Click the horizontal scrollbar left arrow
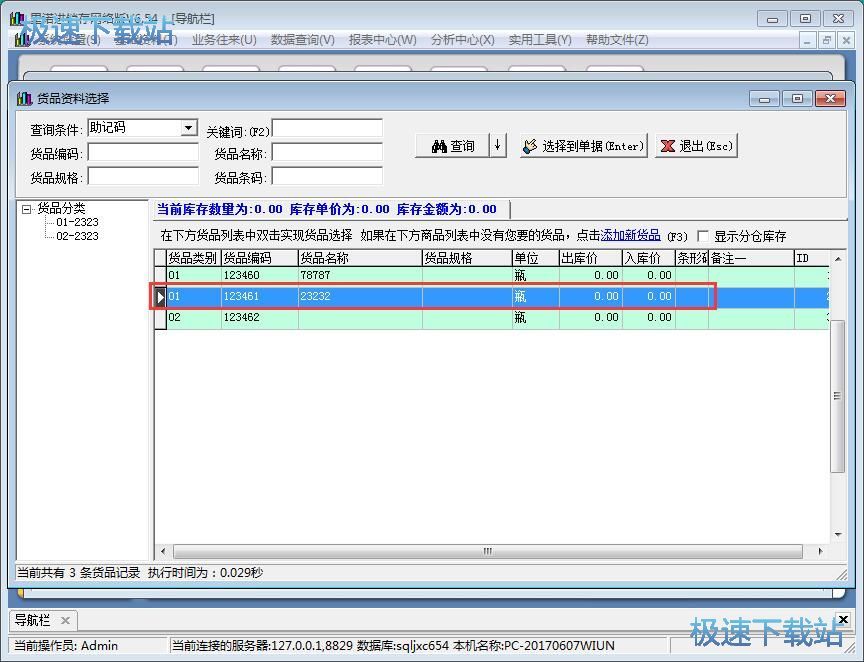The width and height of the screenshot is (864, 662). click(x=163, y=551)
